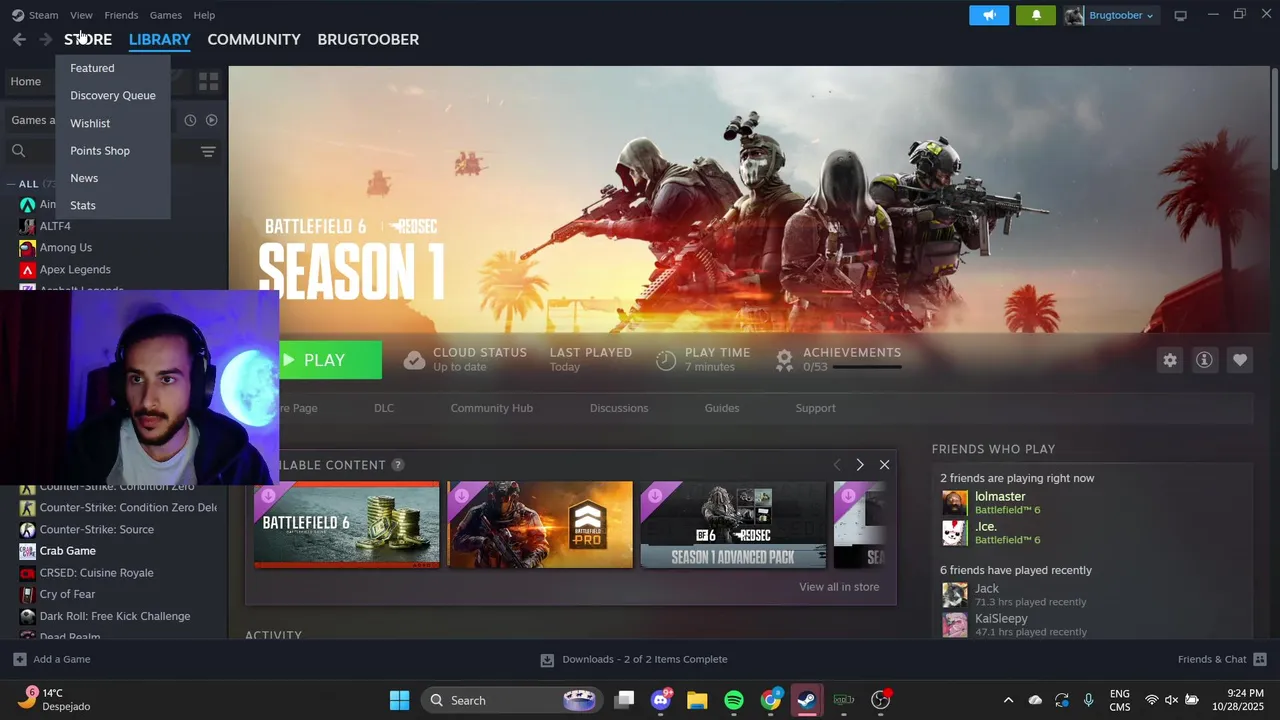Open the Games menu
Image resolution: width=1280 pixels, height=720 pixels.
(x=165, y=15)
